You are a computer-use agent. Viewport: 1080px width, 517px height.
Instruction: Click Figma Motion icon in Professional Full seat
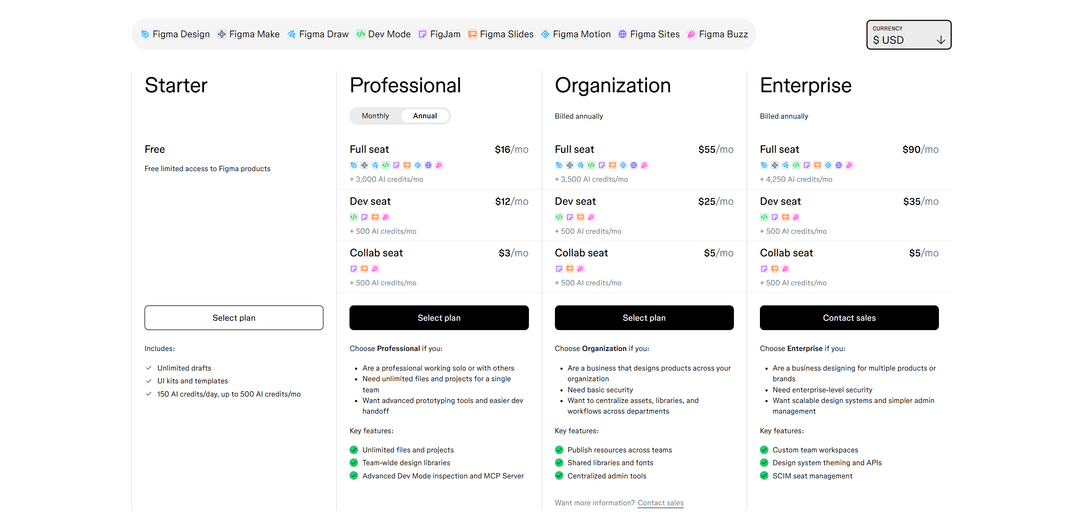pos(417,165)
